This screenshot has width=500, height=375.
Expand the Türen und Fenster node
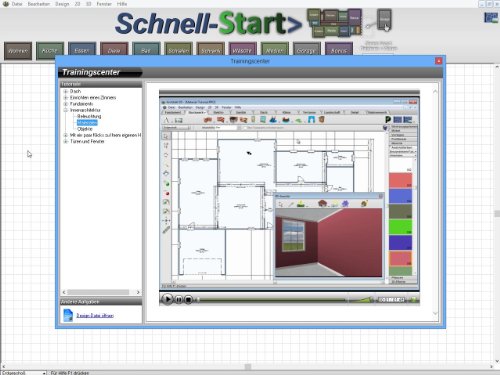point(66,142)
